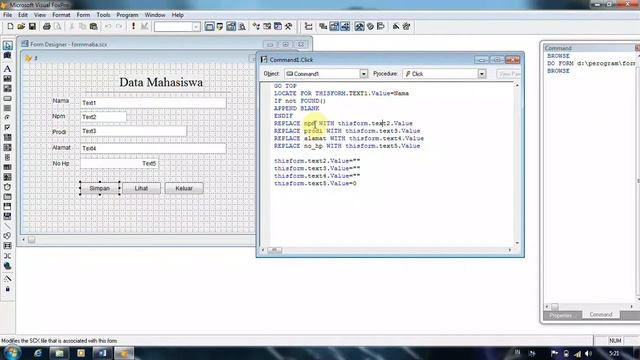Click the code editor vertical scrollbar down arrow
Image resolution: width=640 pixels, height=360 pixels.
click(517, 243)
